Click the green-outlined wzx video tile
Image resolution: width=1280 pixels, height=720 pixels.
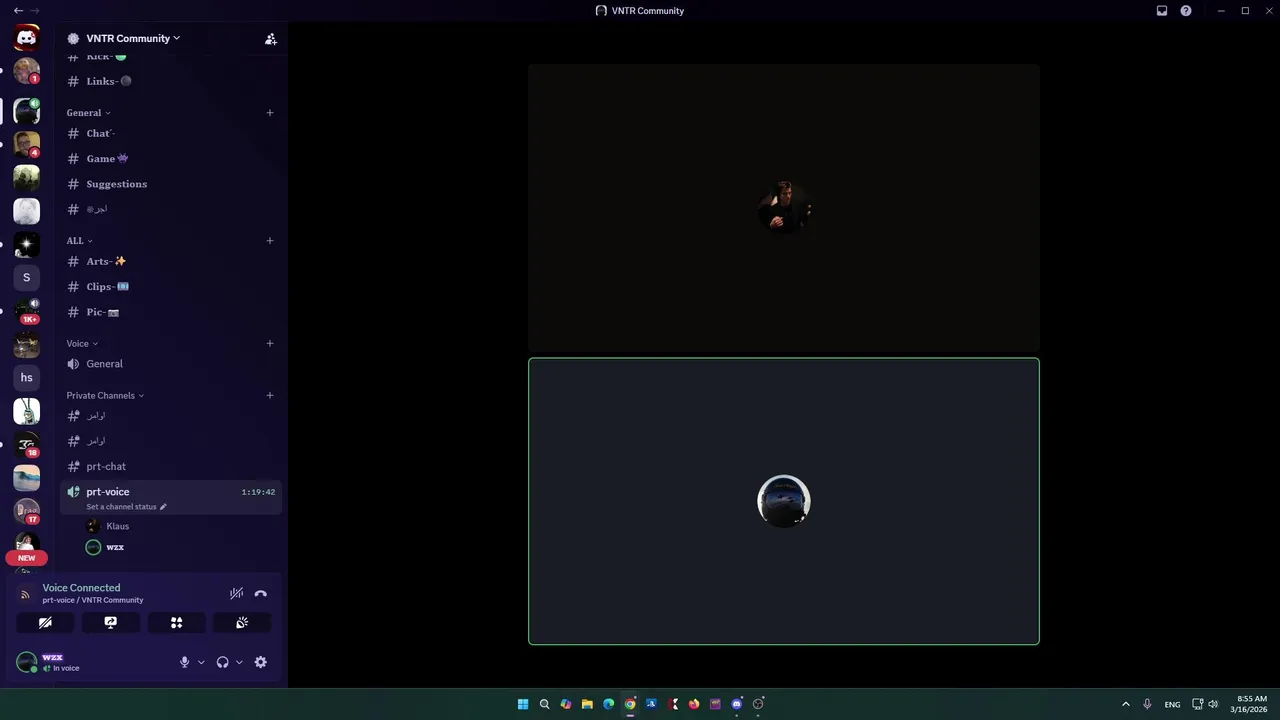pos(784,501)
